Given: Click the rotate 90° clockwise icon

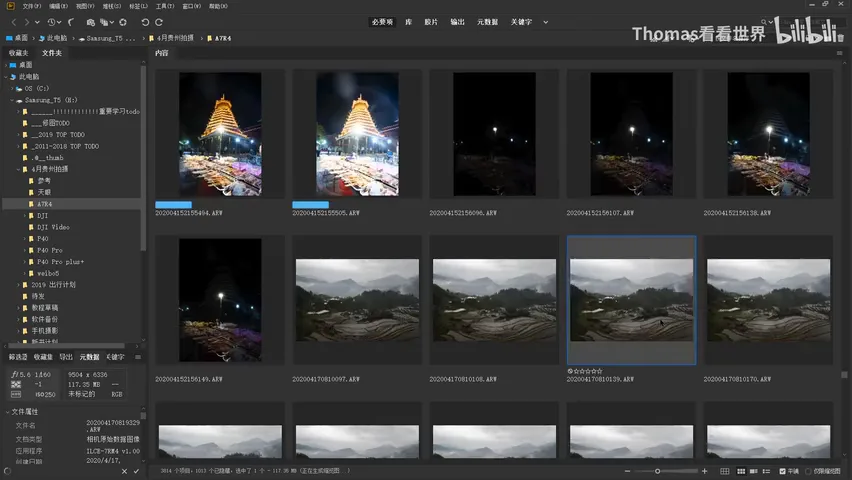Looking at the screenshot, I should (x=159, y=22).
